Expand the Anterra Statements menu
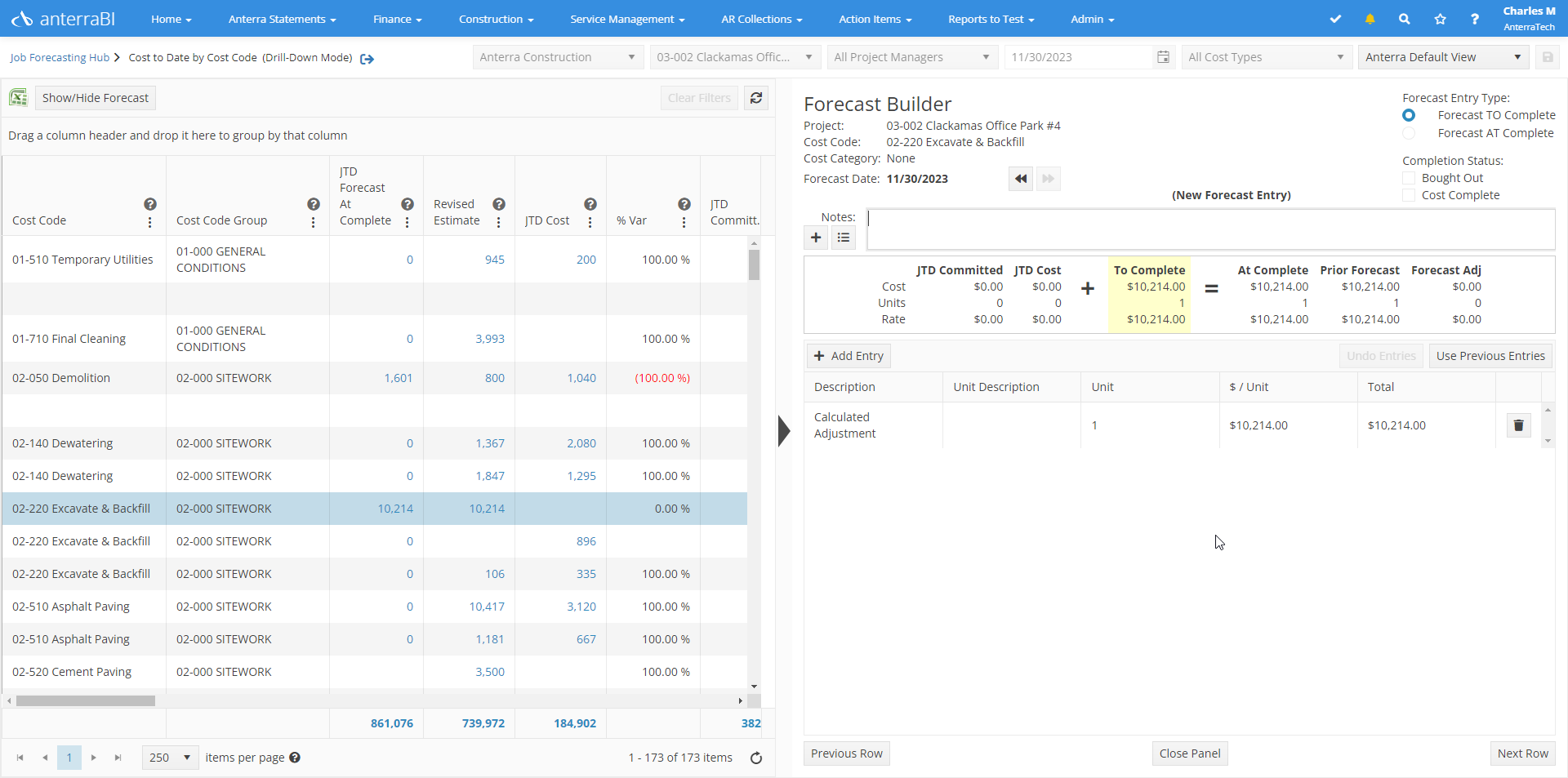This screenshot has width=1568, height=778. 283,19
